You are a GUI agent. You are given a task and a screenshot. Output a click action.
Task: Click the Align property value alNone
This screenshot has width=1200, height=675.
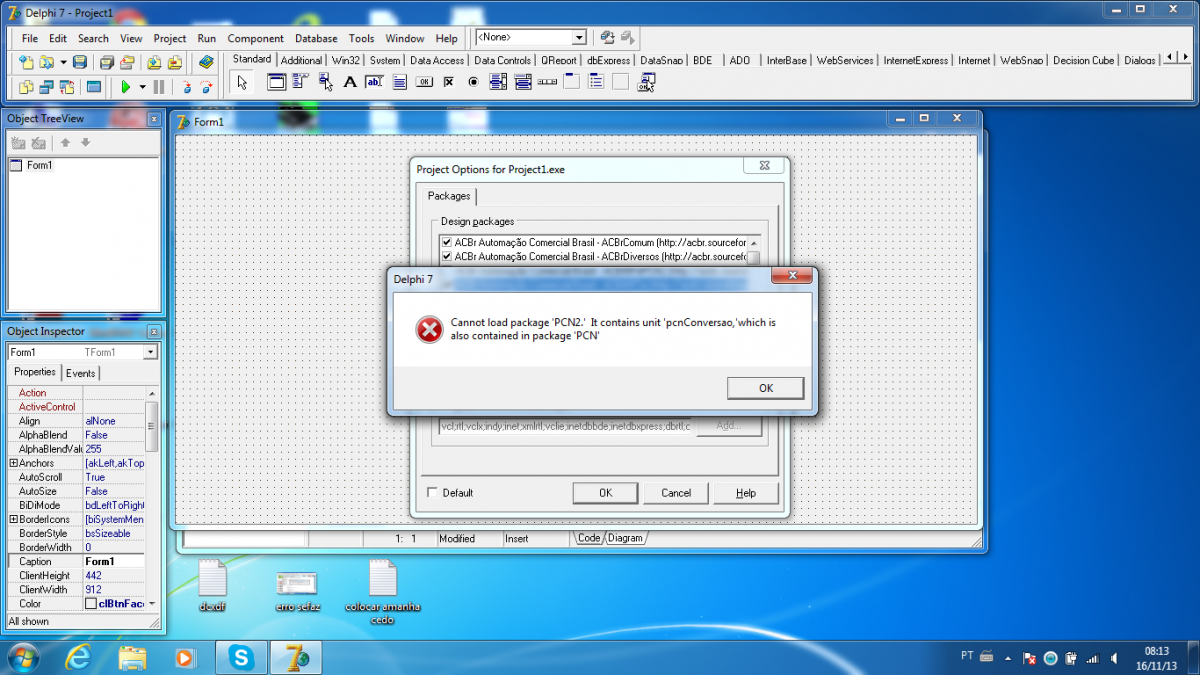point(114,421)
